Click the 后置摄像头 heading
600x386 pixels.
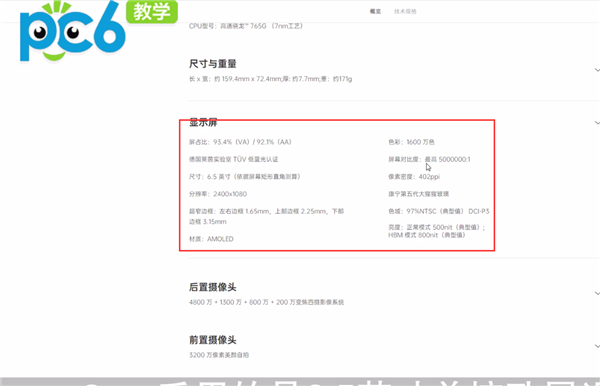tap(213, 287)
